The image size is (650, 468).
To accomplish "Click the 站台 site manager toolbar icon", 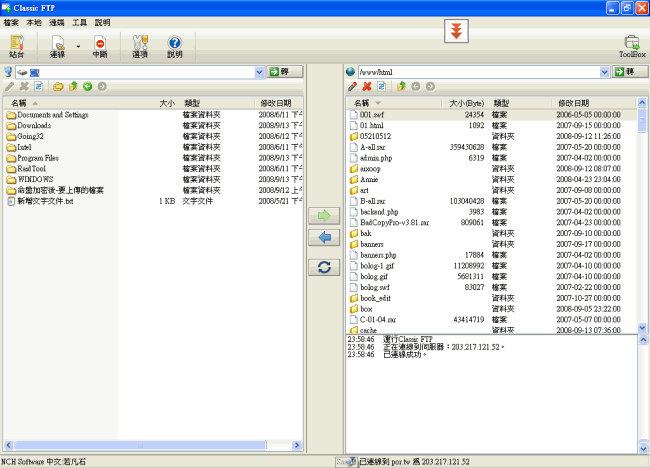I will pyautogui.click(x=16, y=46).
